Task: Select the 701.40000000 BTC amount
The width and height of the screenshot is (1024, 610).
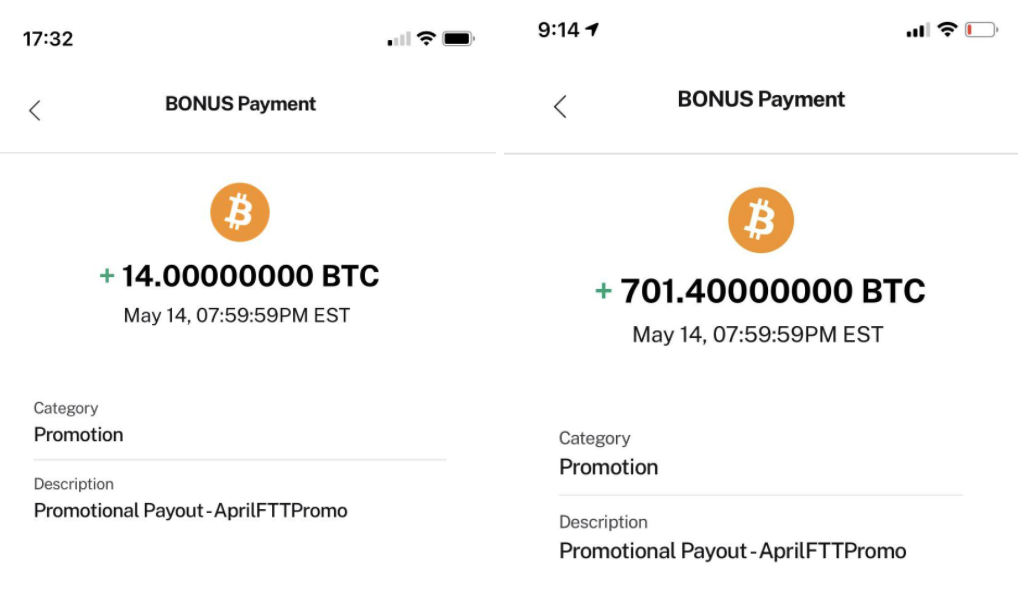Action: 773,291
